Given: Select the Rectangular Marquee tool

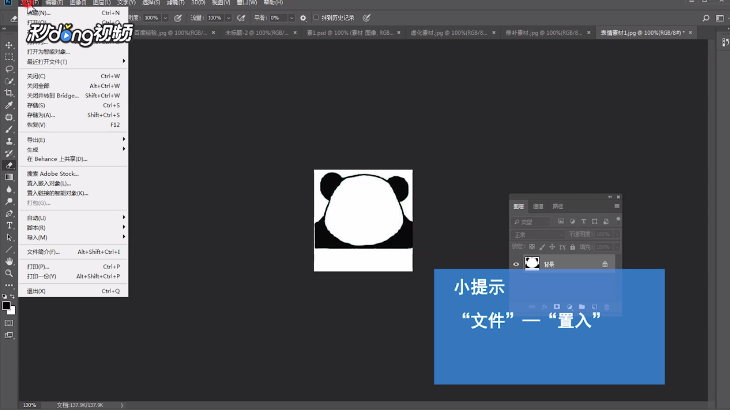Looking at the screenshot, I should [9, 57].
